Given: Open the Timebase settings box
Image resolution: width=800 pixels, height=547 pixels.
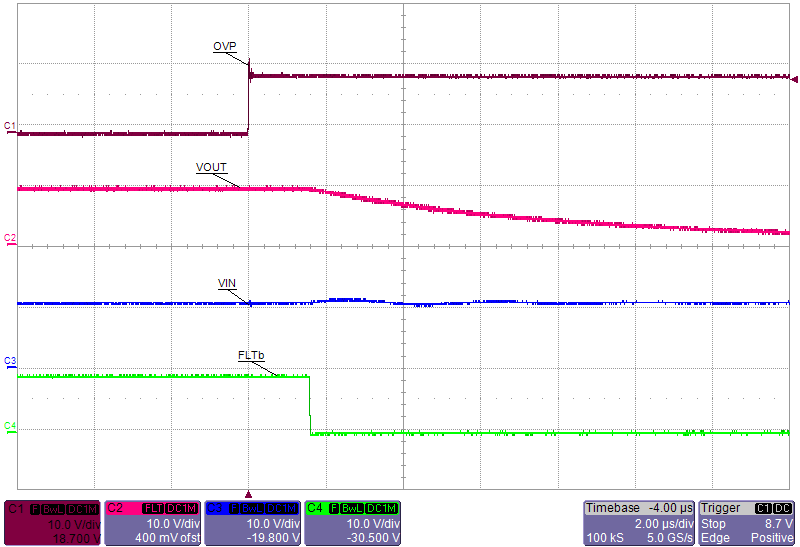Looking at the screenshot, I should [638, 523].
